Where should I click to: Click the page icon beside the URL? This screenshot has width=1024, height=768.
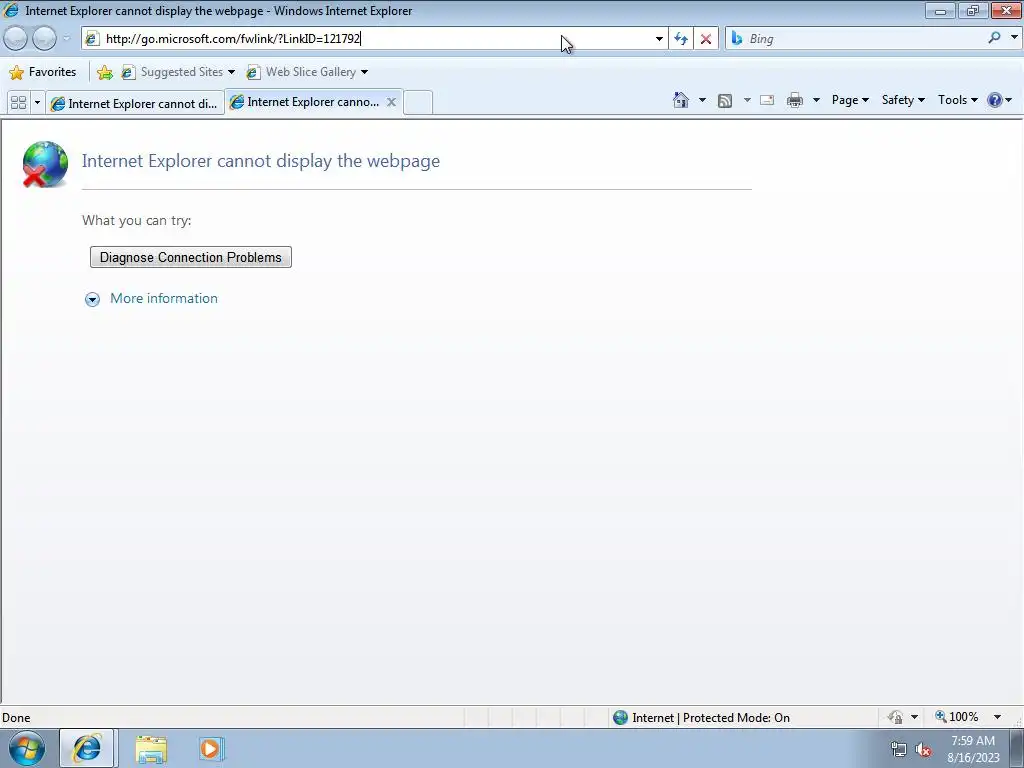tap(92, 39)
